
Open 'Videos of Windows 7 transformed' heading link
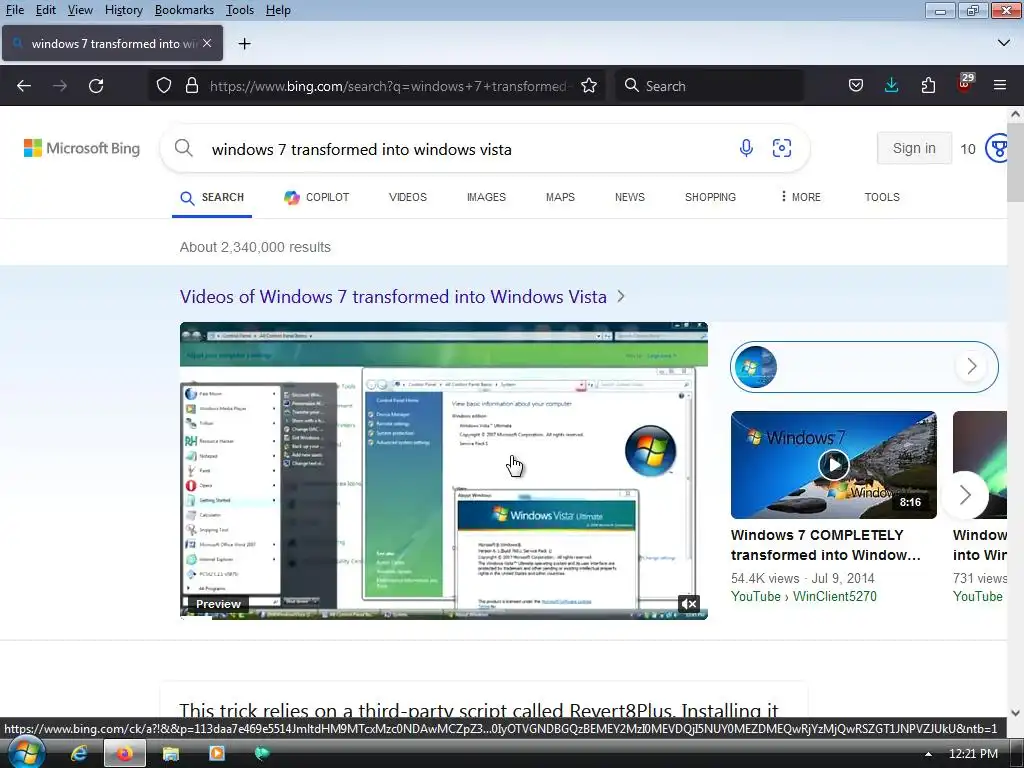pos(393,296)
